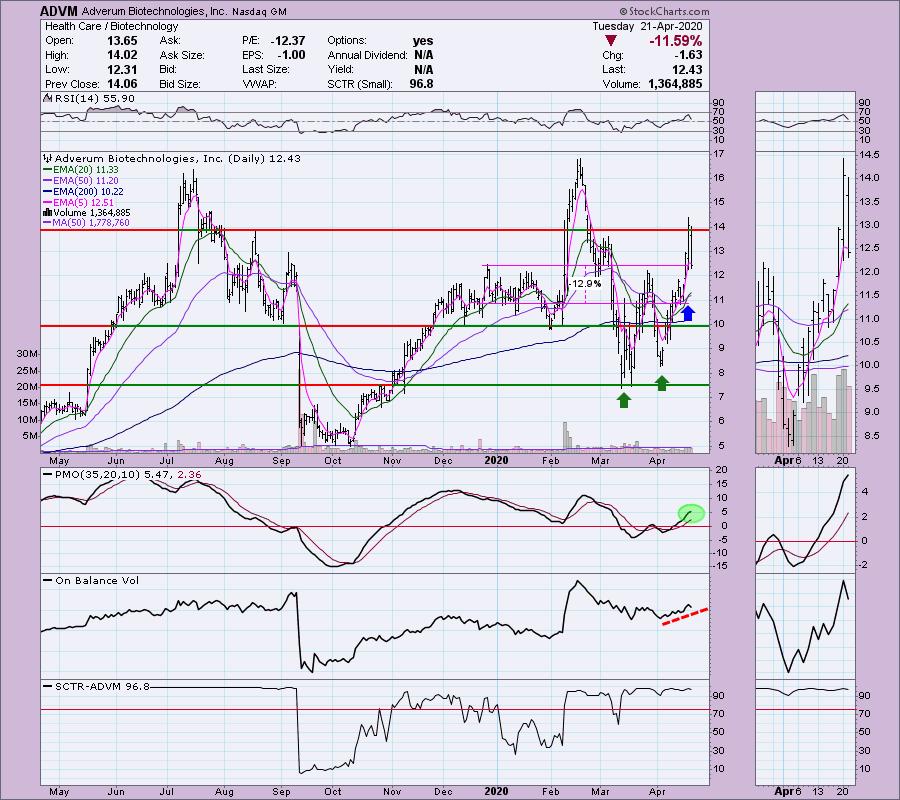This screenshot has height=800, width=900.
Task: Select the ADVM ticker symbol in title
Action: (x=59, y=11)
